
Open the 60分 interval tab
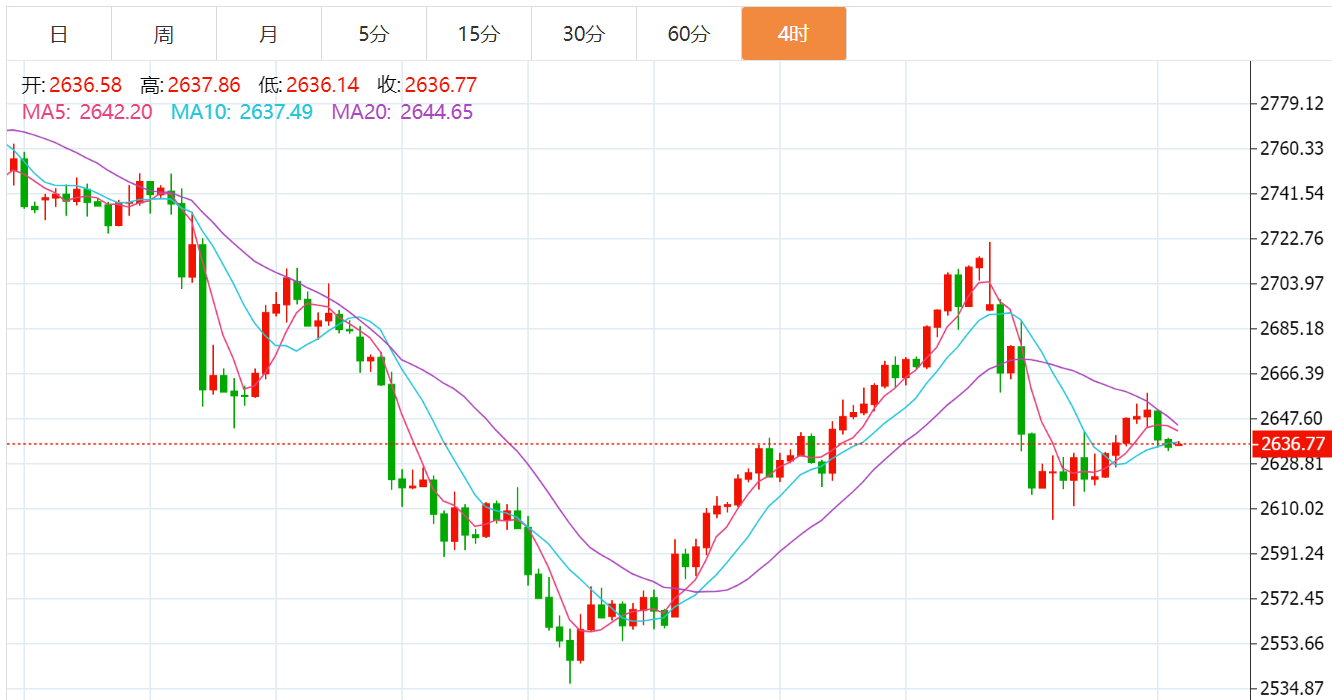(689, 34)
